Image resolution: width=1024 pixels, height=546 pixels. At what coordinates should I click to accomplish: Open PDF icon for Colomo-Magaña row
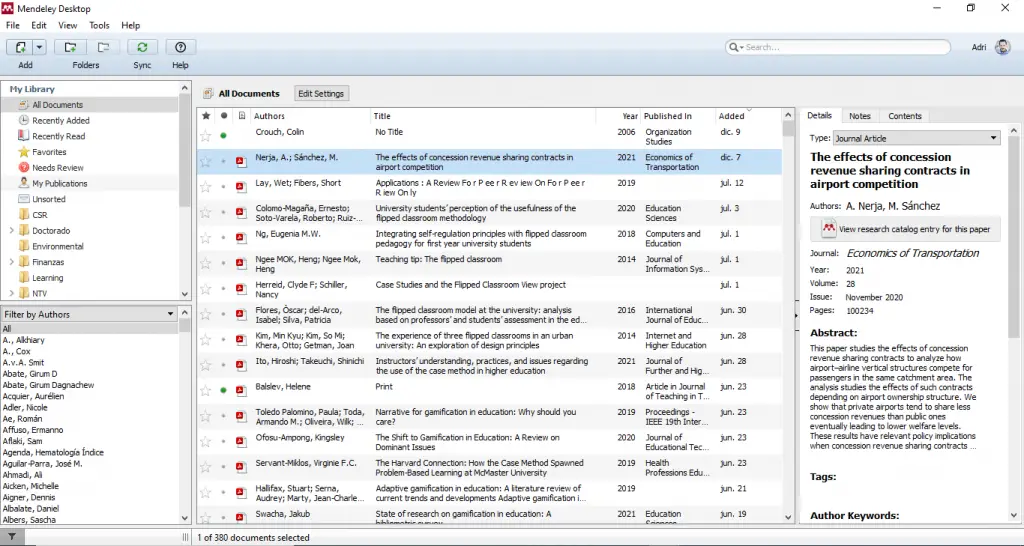(x=242, y=212)
